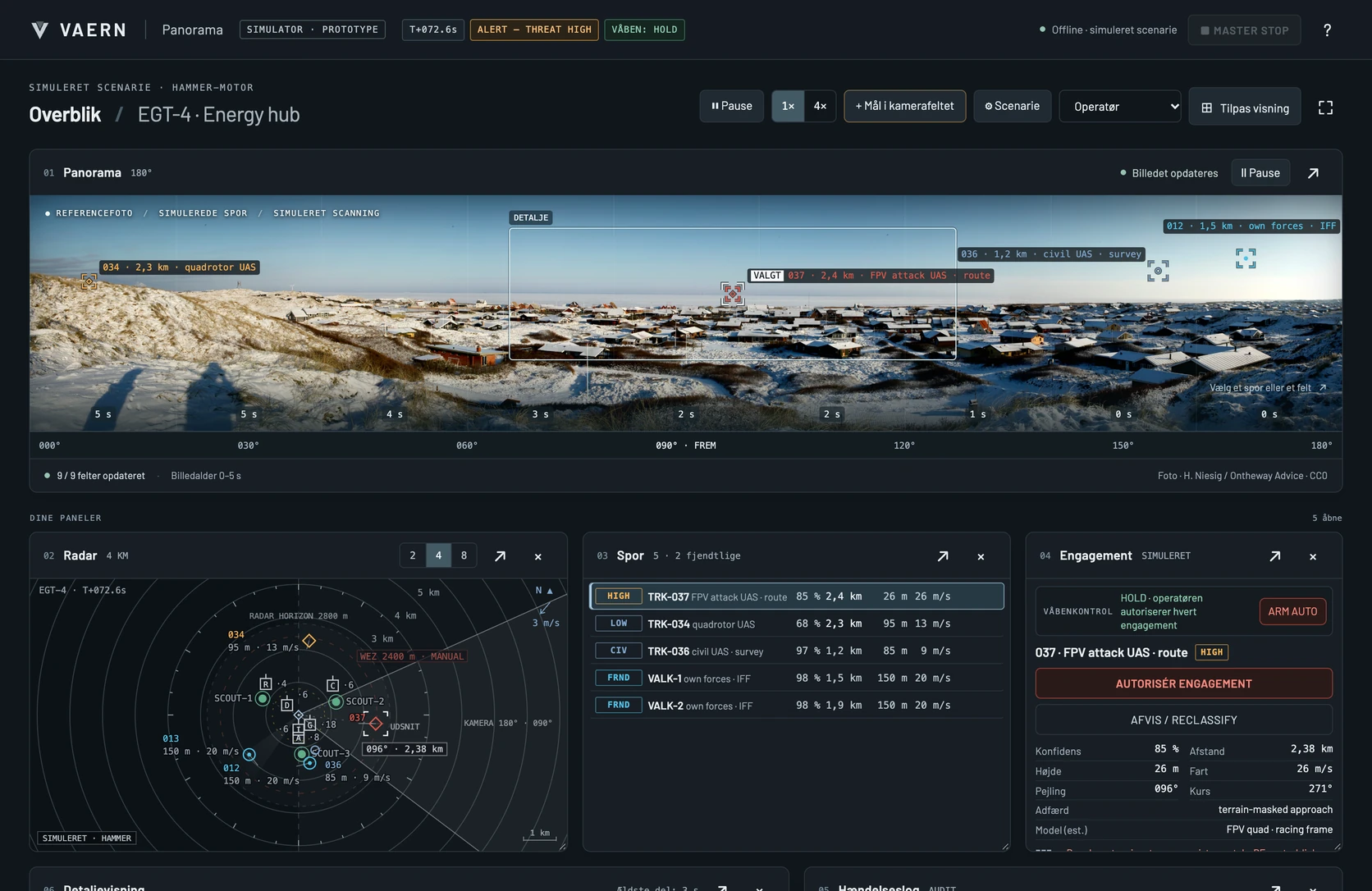
Task: Select TRK-034 quadrotor UAS row
Action: [797, 624]
